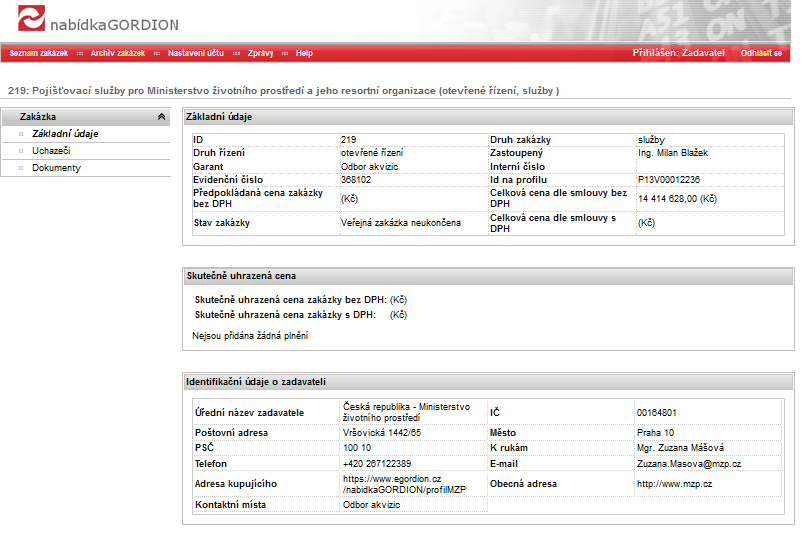Go to Archiv zakázek
This screenshot has width=806, height=543.
click(x=117, y=53)
